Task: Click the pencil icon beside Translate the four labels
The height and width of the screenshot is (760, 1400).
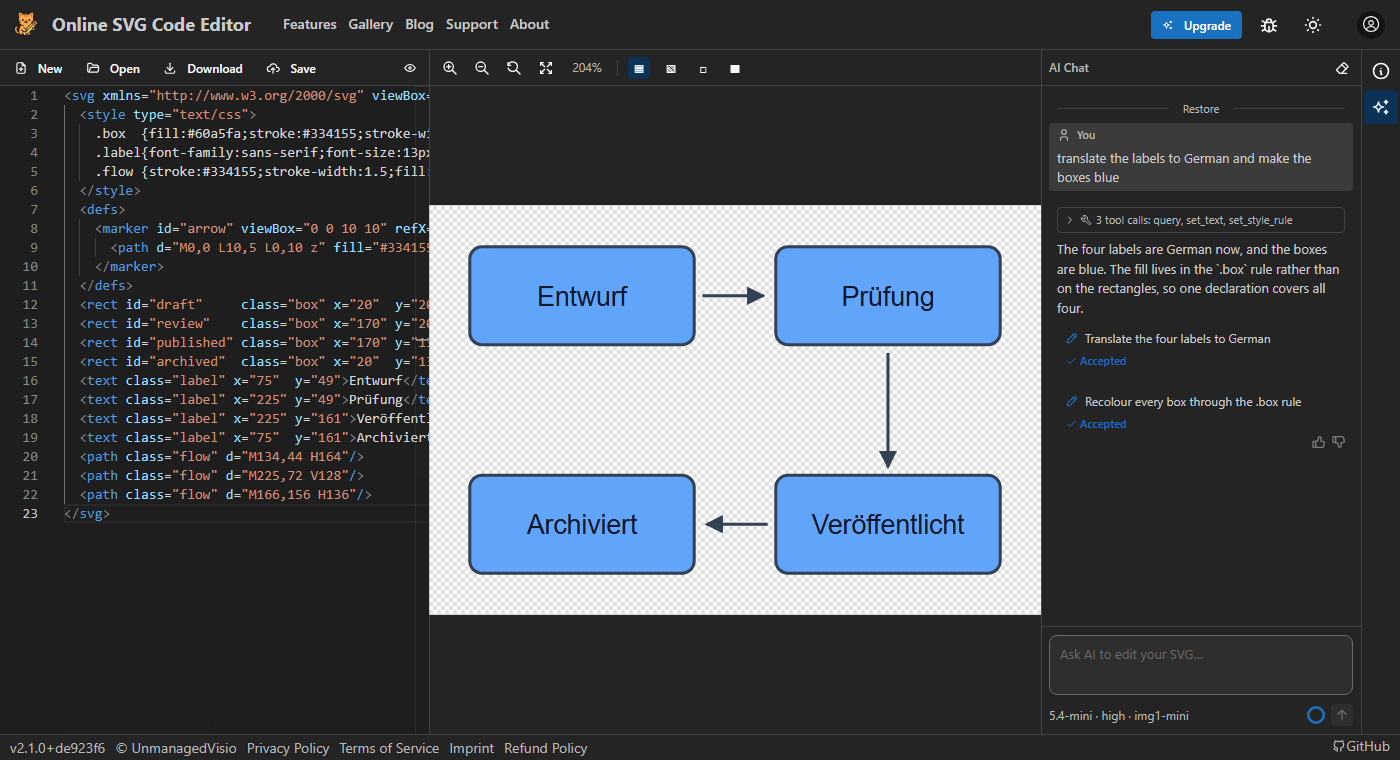Action: 1072,339
